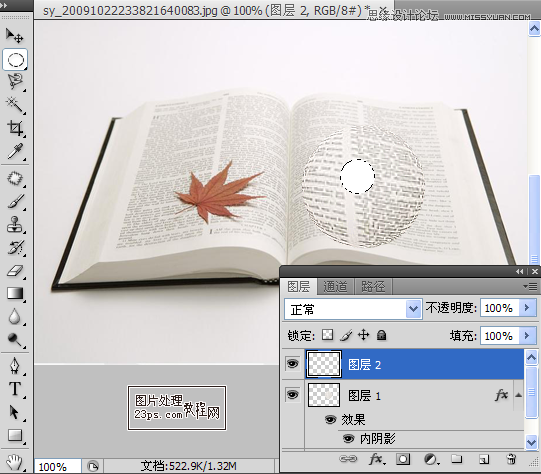Click the fill 100% field
The image size is (541, 474).
coord(499,336)
